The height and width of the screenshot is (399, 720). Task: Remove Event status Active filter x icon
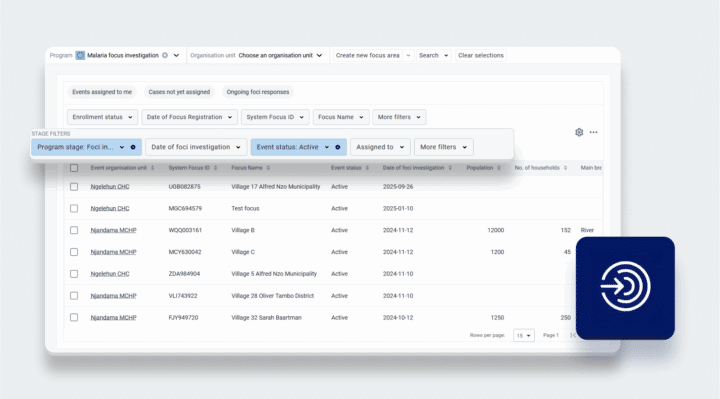pos(338,147)
